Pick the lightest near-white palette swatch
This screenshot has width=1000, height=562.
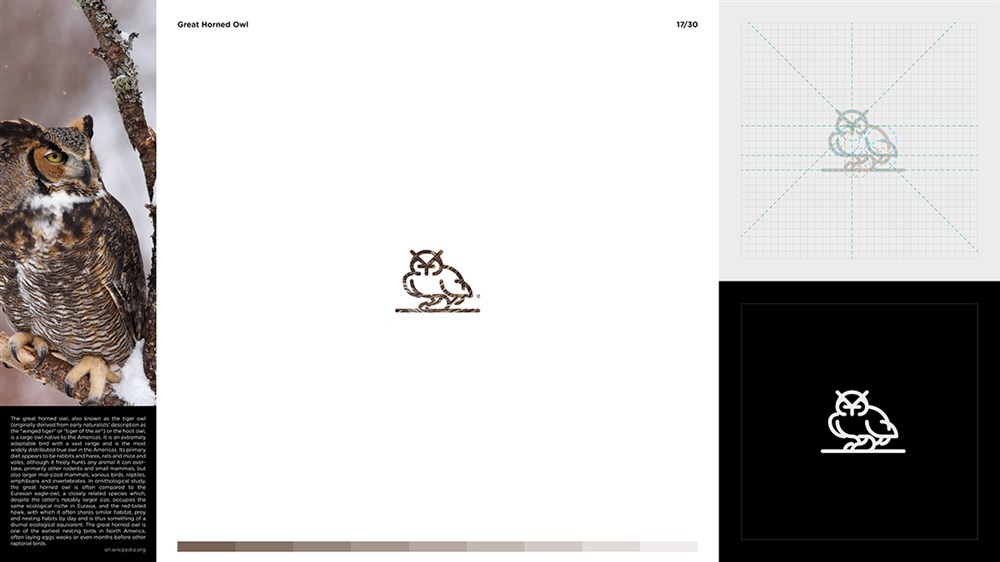pyautogui.click(x=669, y=547)
